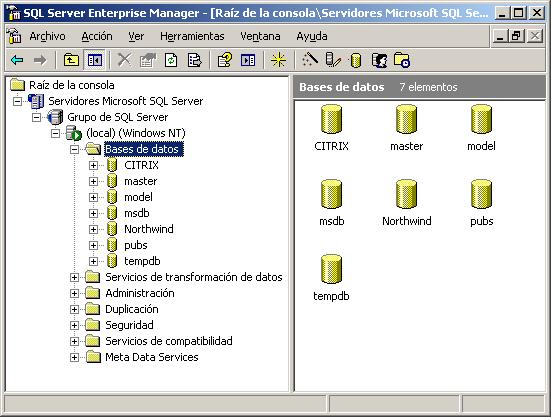551x417 pixels.
Task: Restore the inner console window
Action: click(517, 36)
